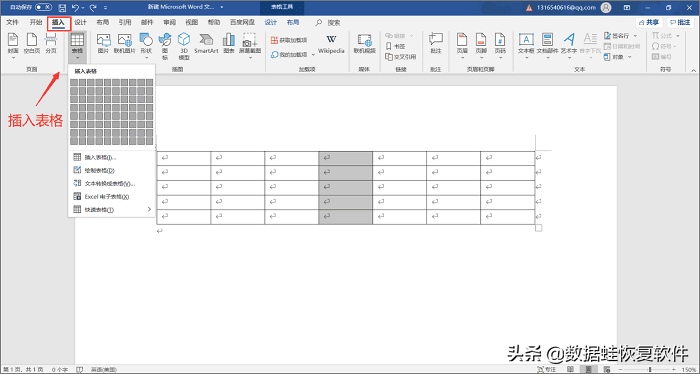
Task: Switch to the Home (开始) tab
Action: (x=36, y=22)
